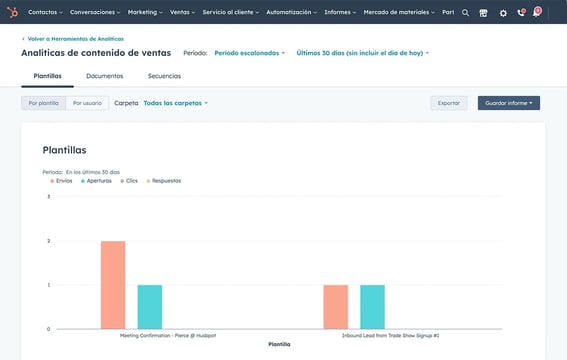Viewport: 567px width, 360px height.
Task: Click the Exportar button
Action: [449, 103]
